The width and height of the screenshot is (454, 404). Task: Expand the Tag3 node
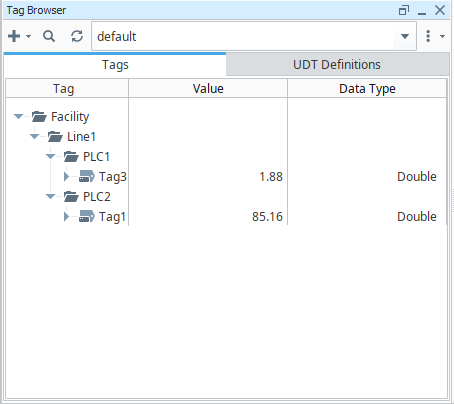click(x=66, y=177)
